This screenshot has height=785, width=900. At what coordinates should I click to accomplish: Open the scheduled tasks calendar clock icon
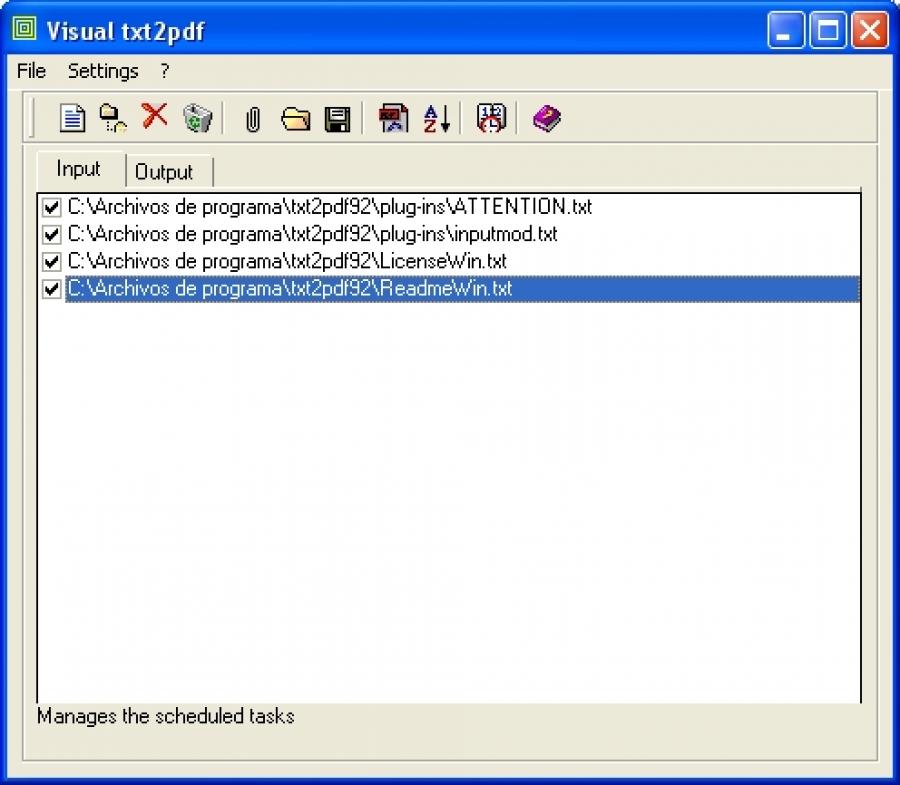[x=491, y=118]
